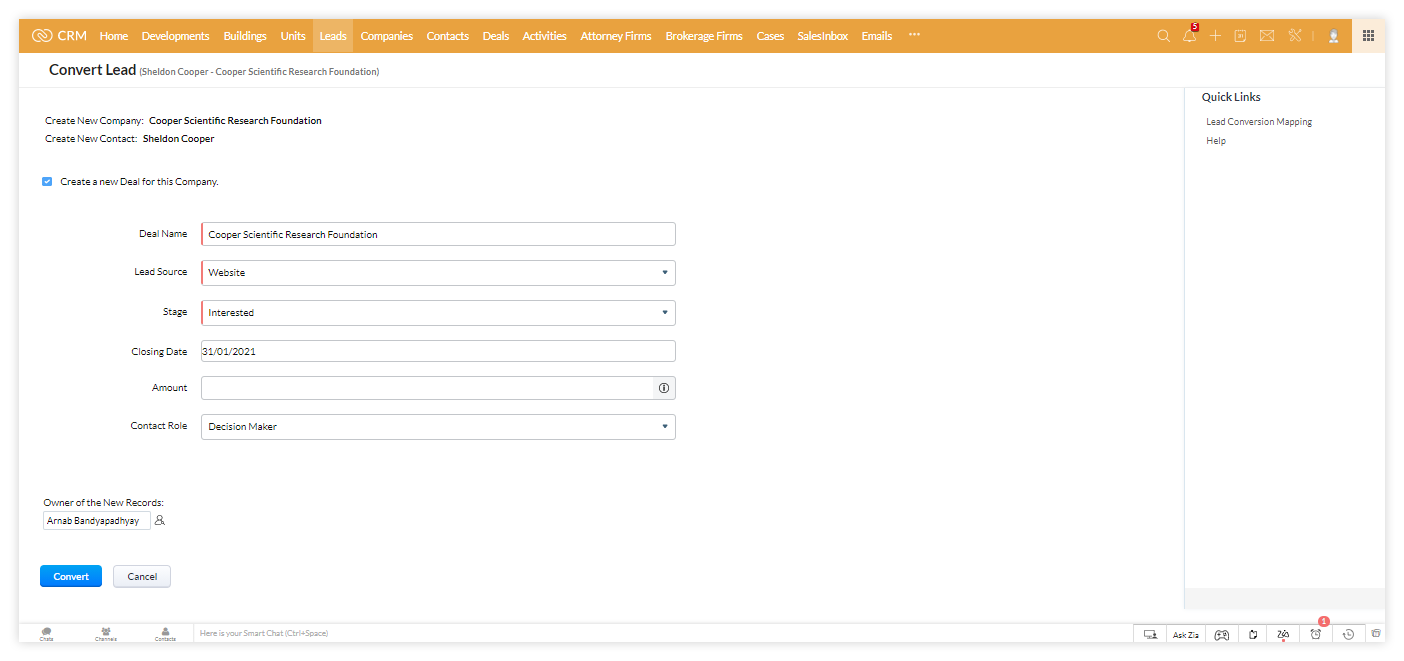This screenshot has width=1404, height=661.
Task: Click the Convert button
Action: (71, 577)
